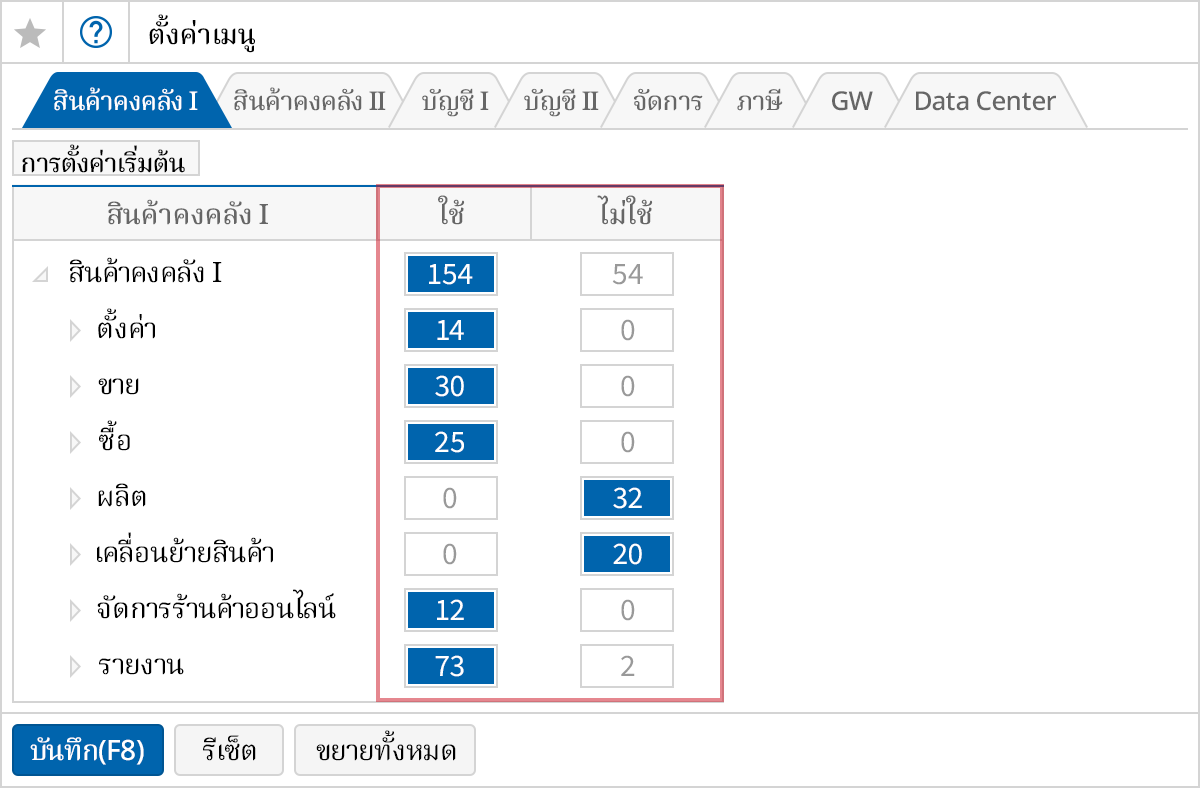1200x788 pixels.
Task: Click the การตั้งค่าเริ่มต้น section label
Action: (105, 157)
